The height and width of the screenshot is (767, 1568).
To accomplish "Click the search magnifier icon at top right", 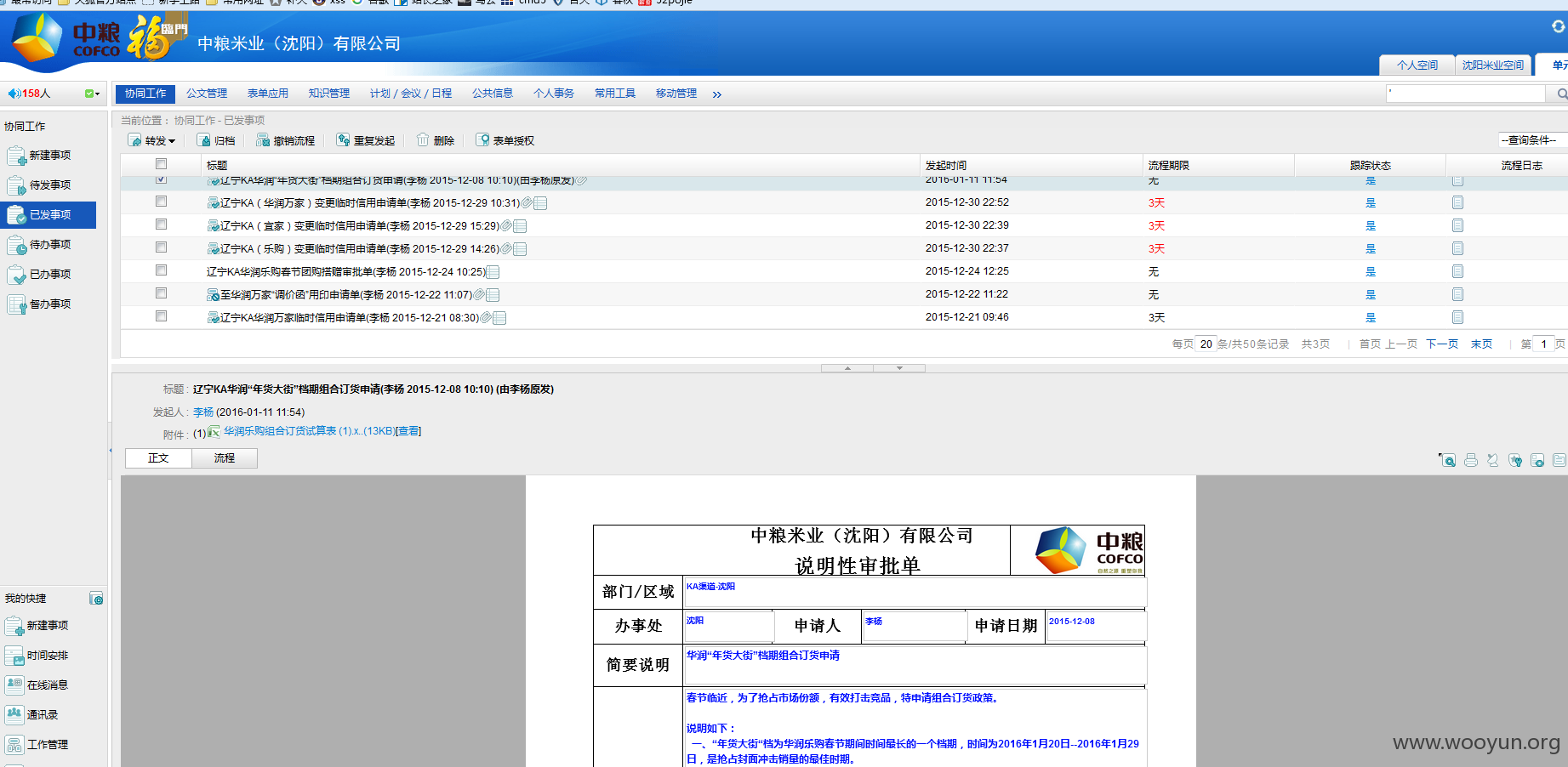I will click(1561, 94).
